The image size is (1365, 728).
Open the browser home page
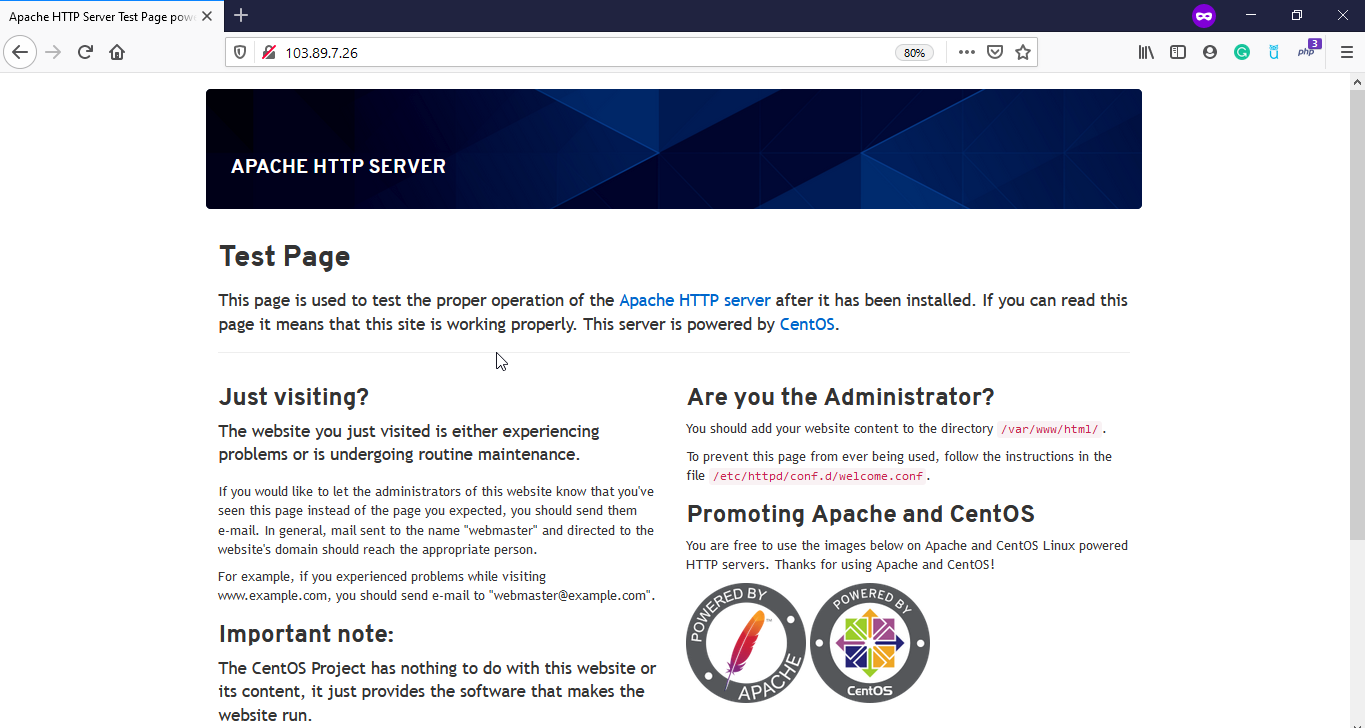(117, 52)
